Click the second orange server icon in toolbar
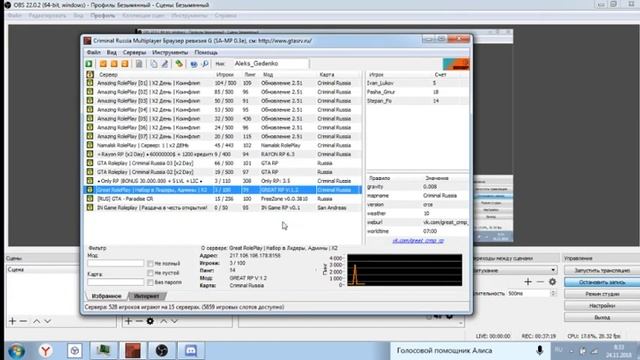The height and width of the screenshot is (360, 640). point(114,64)
